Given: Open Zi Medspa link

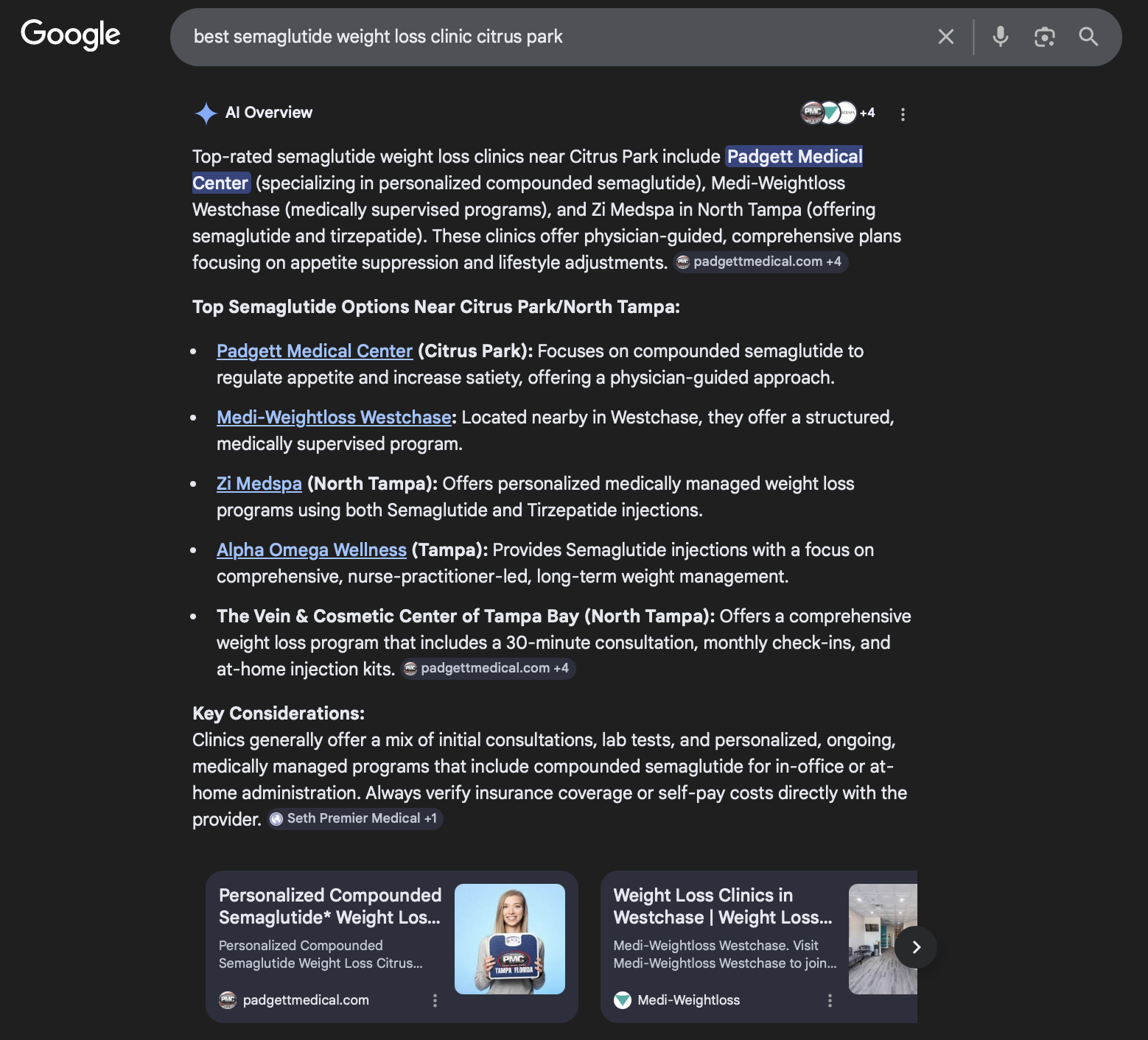Looking at the screenshot, I should (259, 484).
